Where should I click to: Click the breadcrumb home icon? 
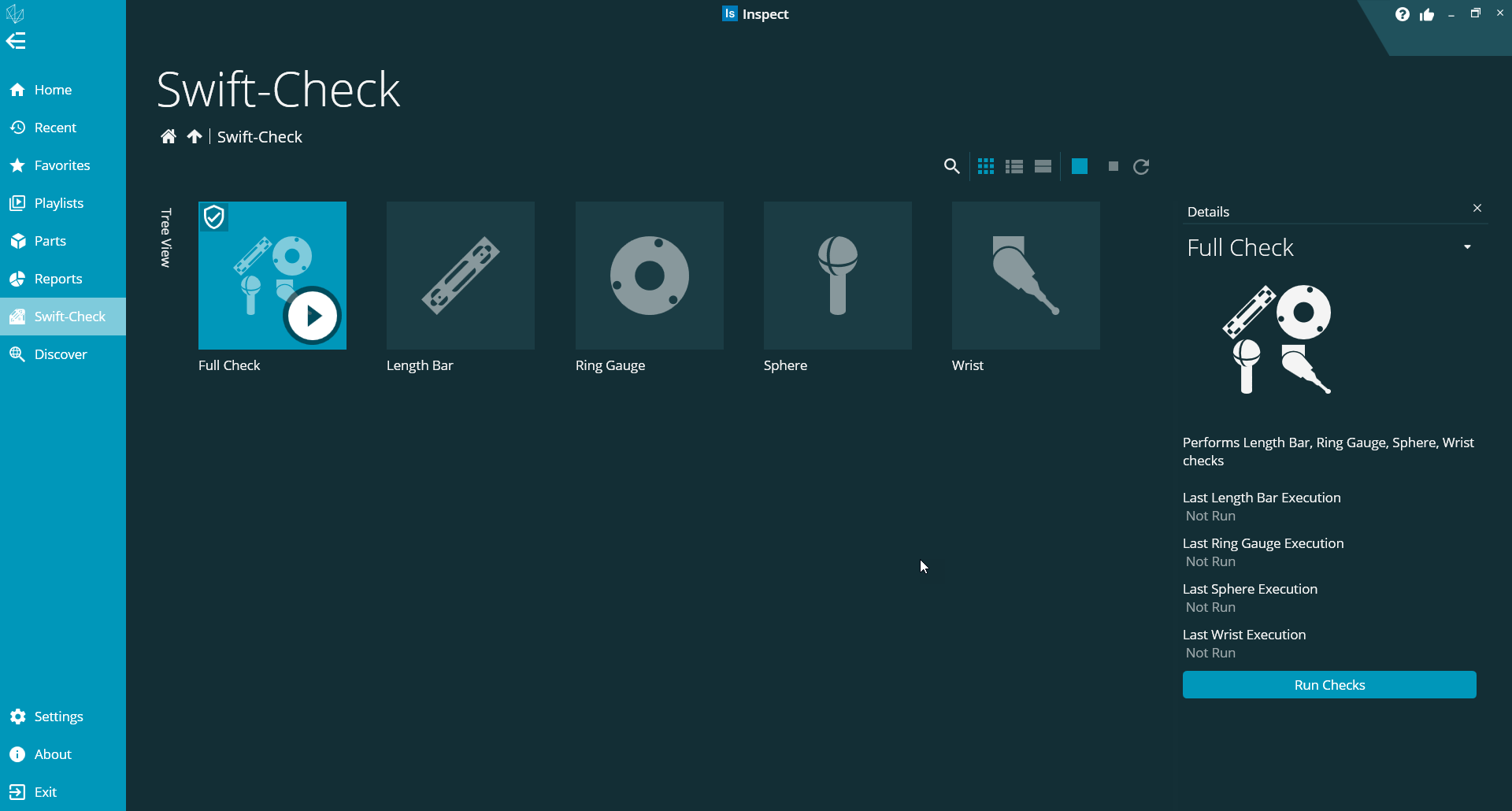(168, 137)
